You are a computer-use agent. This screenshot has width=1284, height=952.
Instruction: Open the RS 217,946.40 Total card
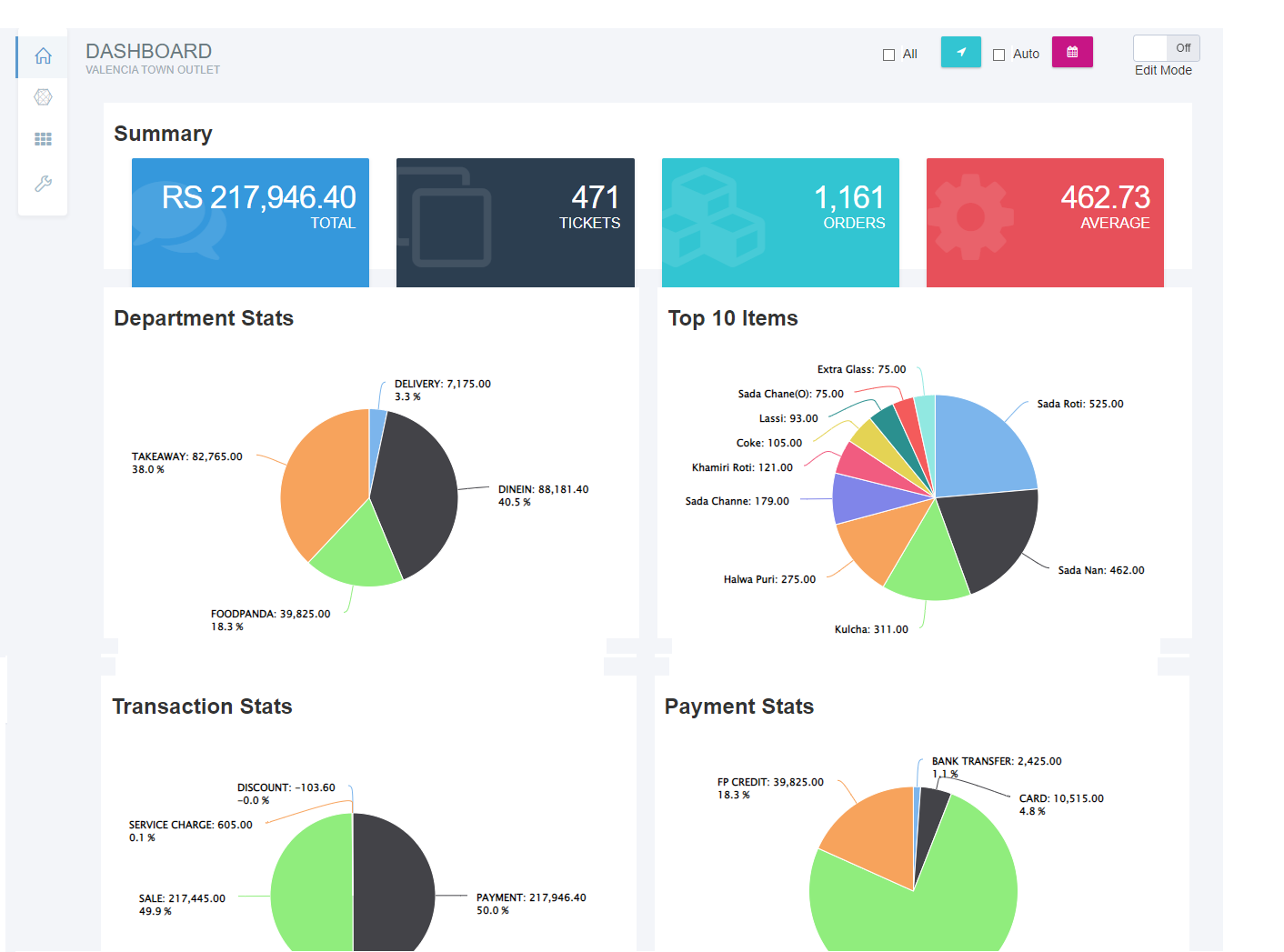point(250,223)
